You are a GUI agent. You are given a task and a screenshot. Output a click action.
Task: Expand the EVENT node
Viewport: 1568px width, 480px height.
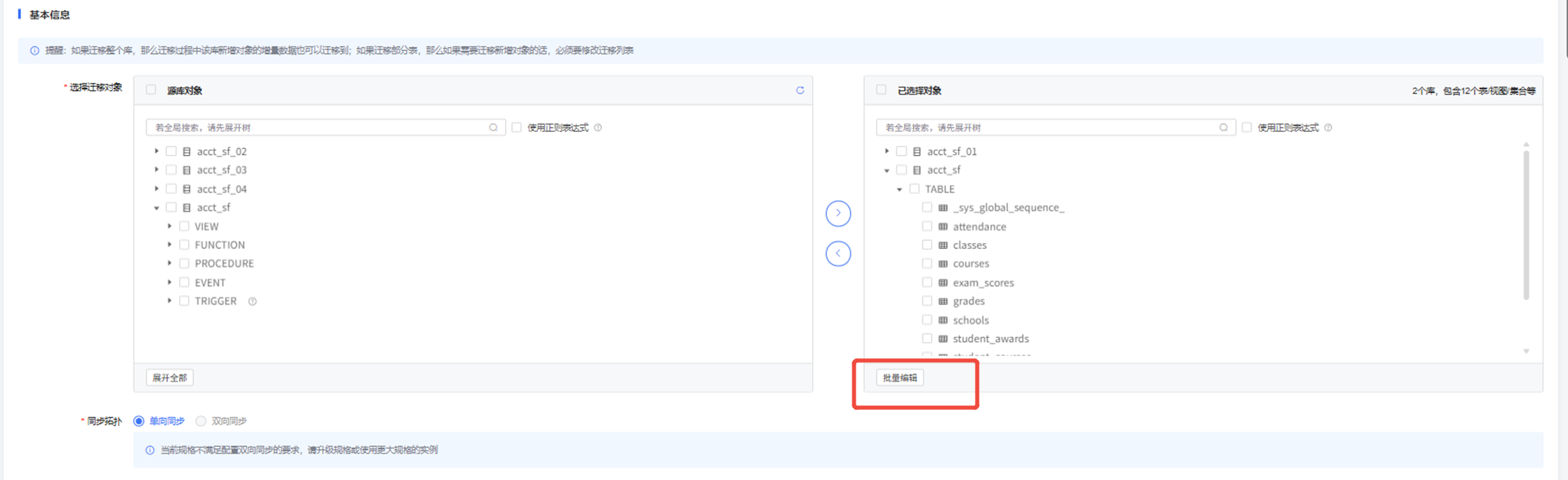pyautogui.click(x=170, y=283)
